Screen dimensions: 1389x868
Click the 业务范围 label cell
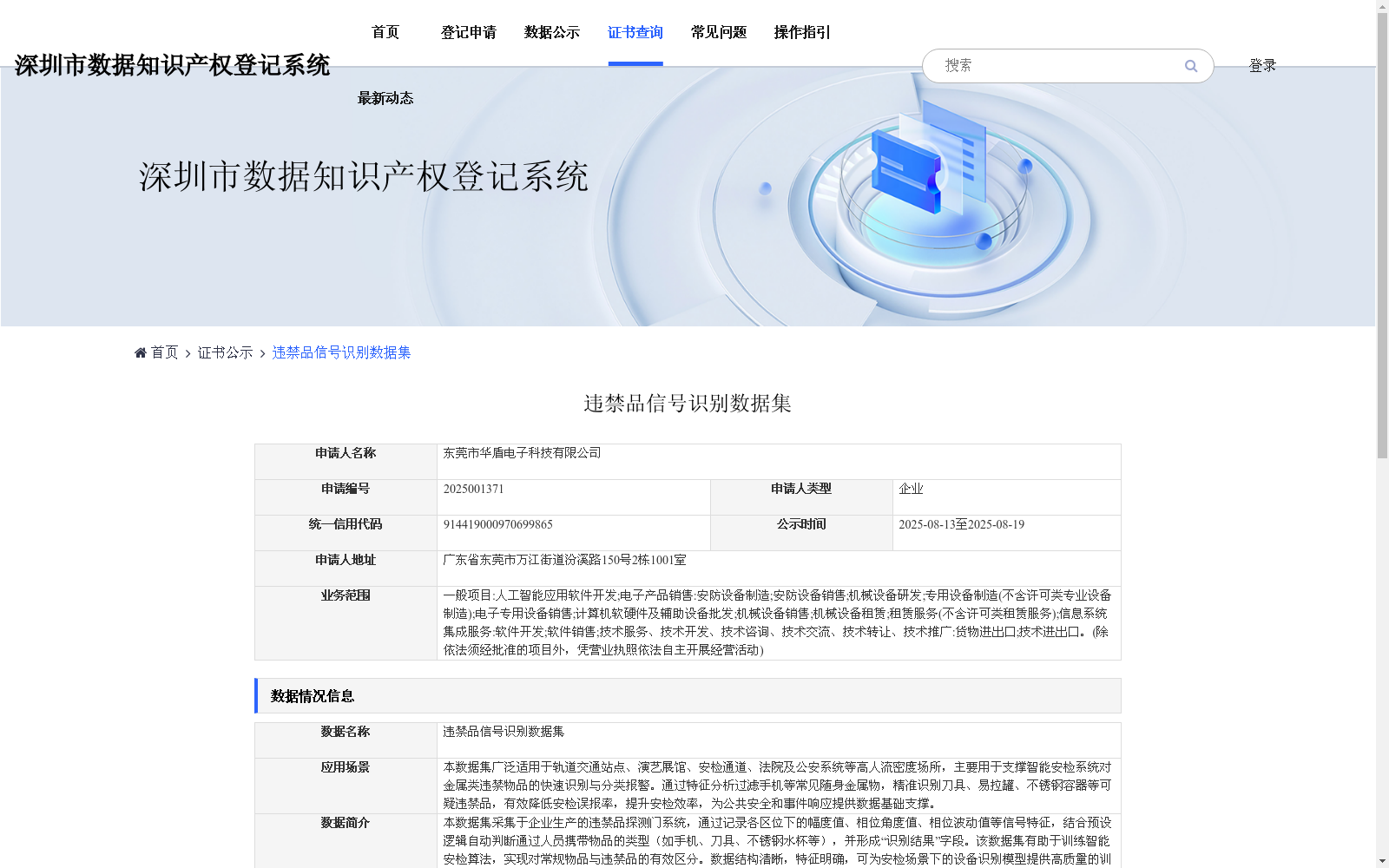coord(346,623)
